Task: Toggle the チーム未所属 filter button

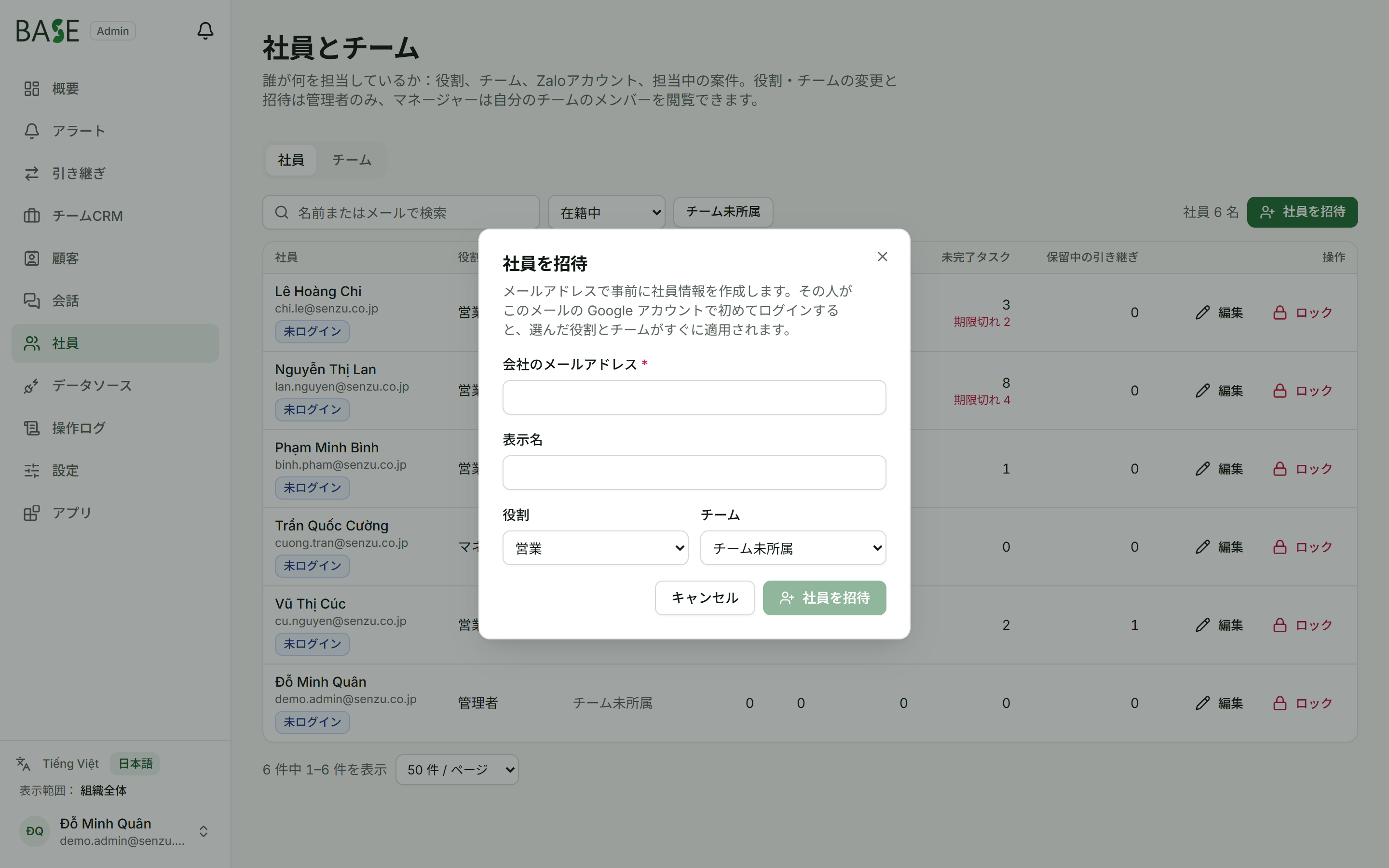Action: (x=722, y=212)
